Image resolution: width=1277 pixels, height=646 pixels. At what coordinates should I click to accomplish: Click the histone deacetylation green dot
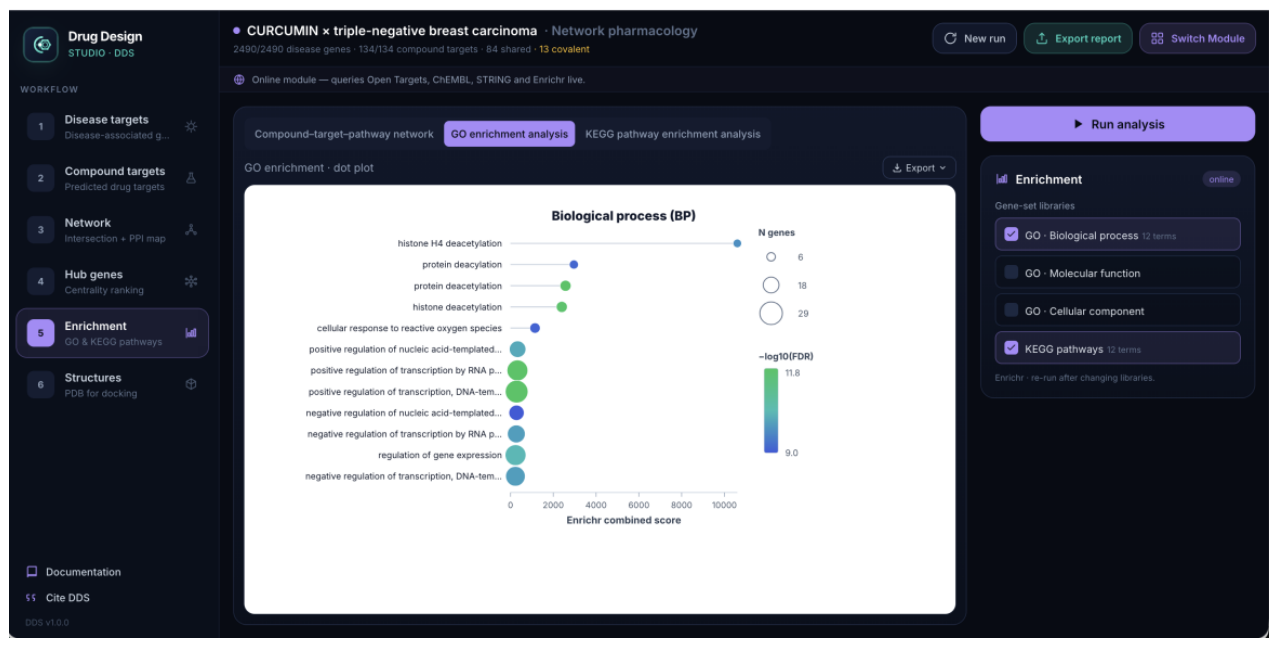[x=562, y=307]
